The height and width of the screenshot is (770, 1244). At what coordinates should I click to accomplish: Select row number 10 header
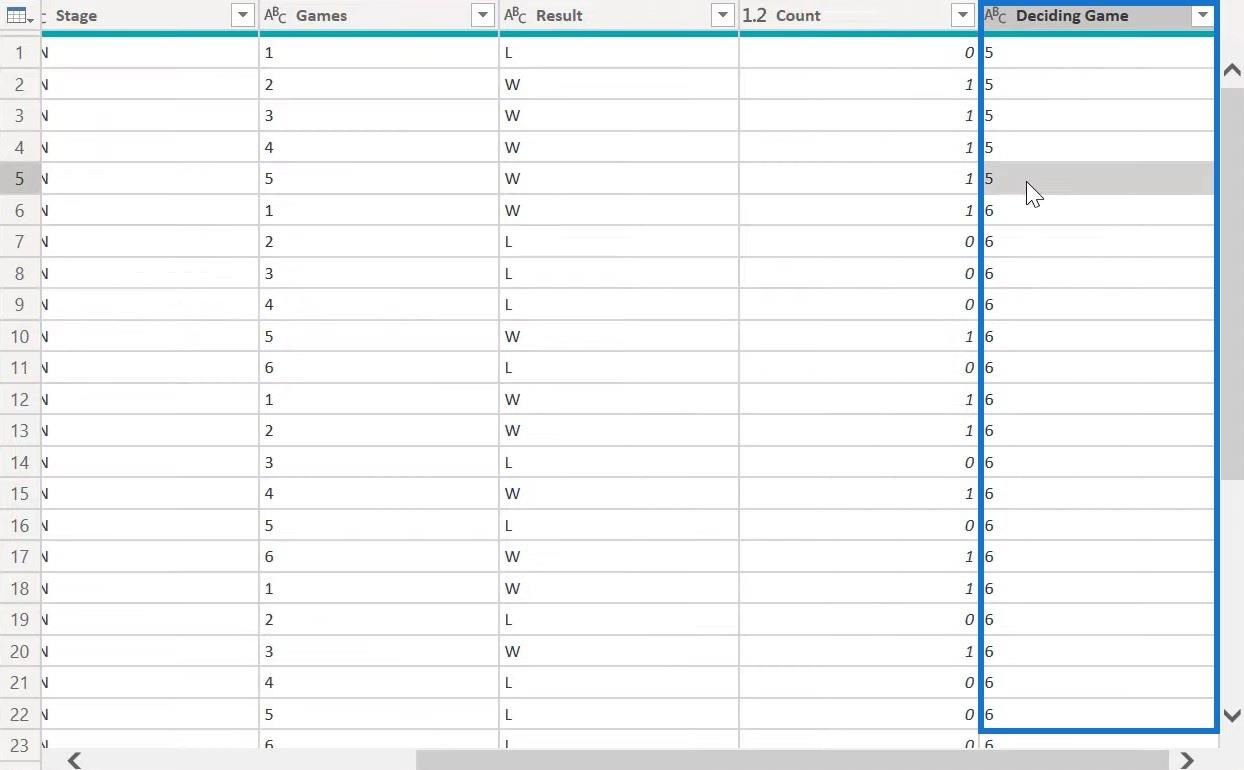click(20, 337)
